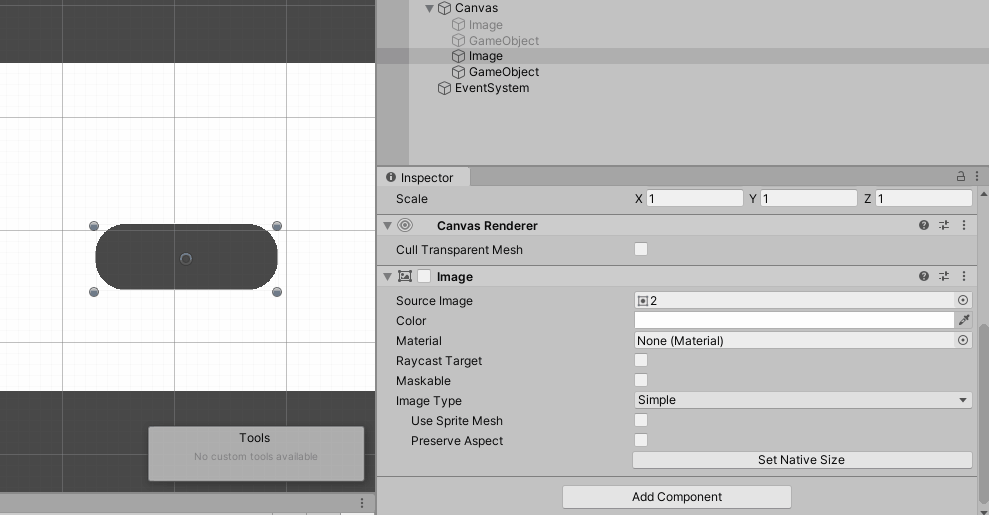Select the greyed-out Image object
Image resolution: width=989 pixels, height=515 pixels.
click(x=485, y=25)
